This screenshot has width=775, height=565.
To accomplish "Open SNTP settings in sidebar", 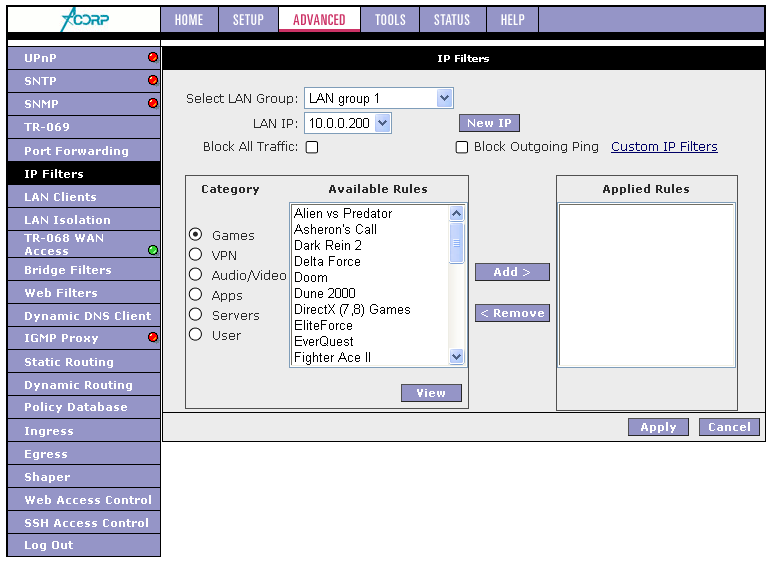I will pos(84,81).
